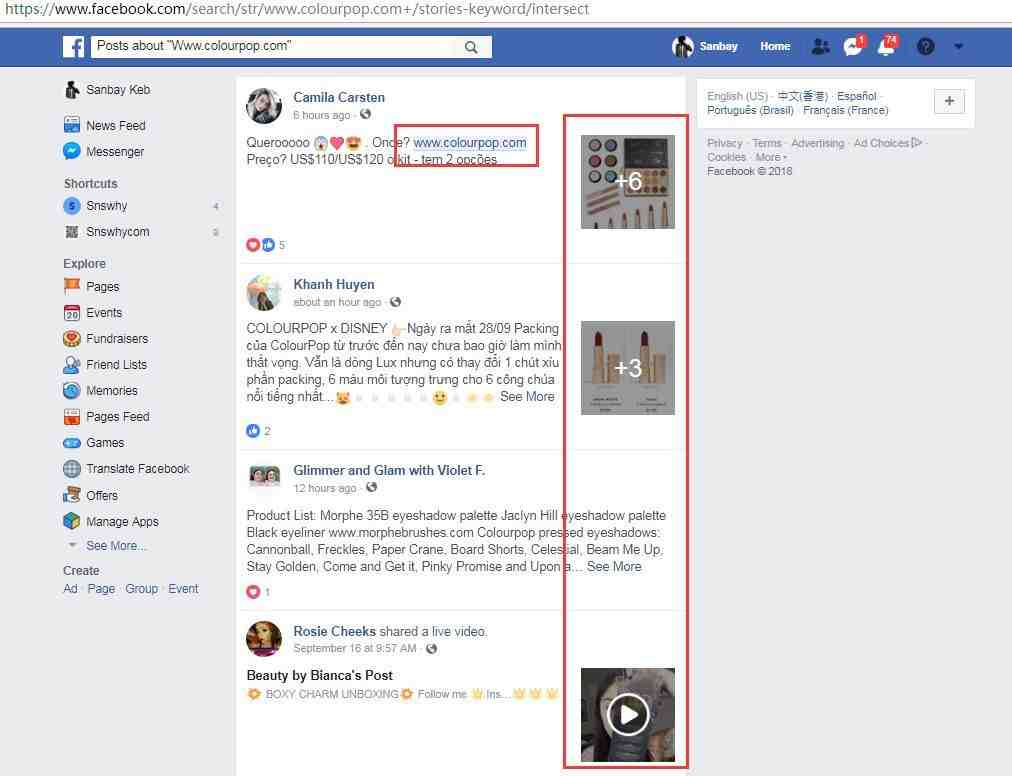Click the Memories icon
Viewport: 1012px width, 776px height.
click(72, 391)
